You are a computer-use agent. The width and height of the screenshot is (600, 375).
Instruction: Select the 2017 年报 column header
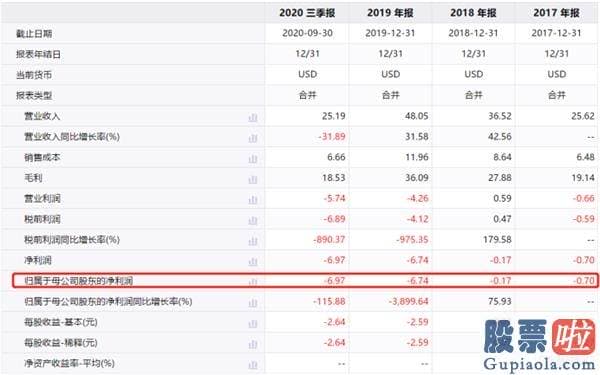click(x=556, y=13)
